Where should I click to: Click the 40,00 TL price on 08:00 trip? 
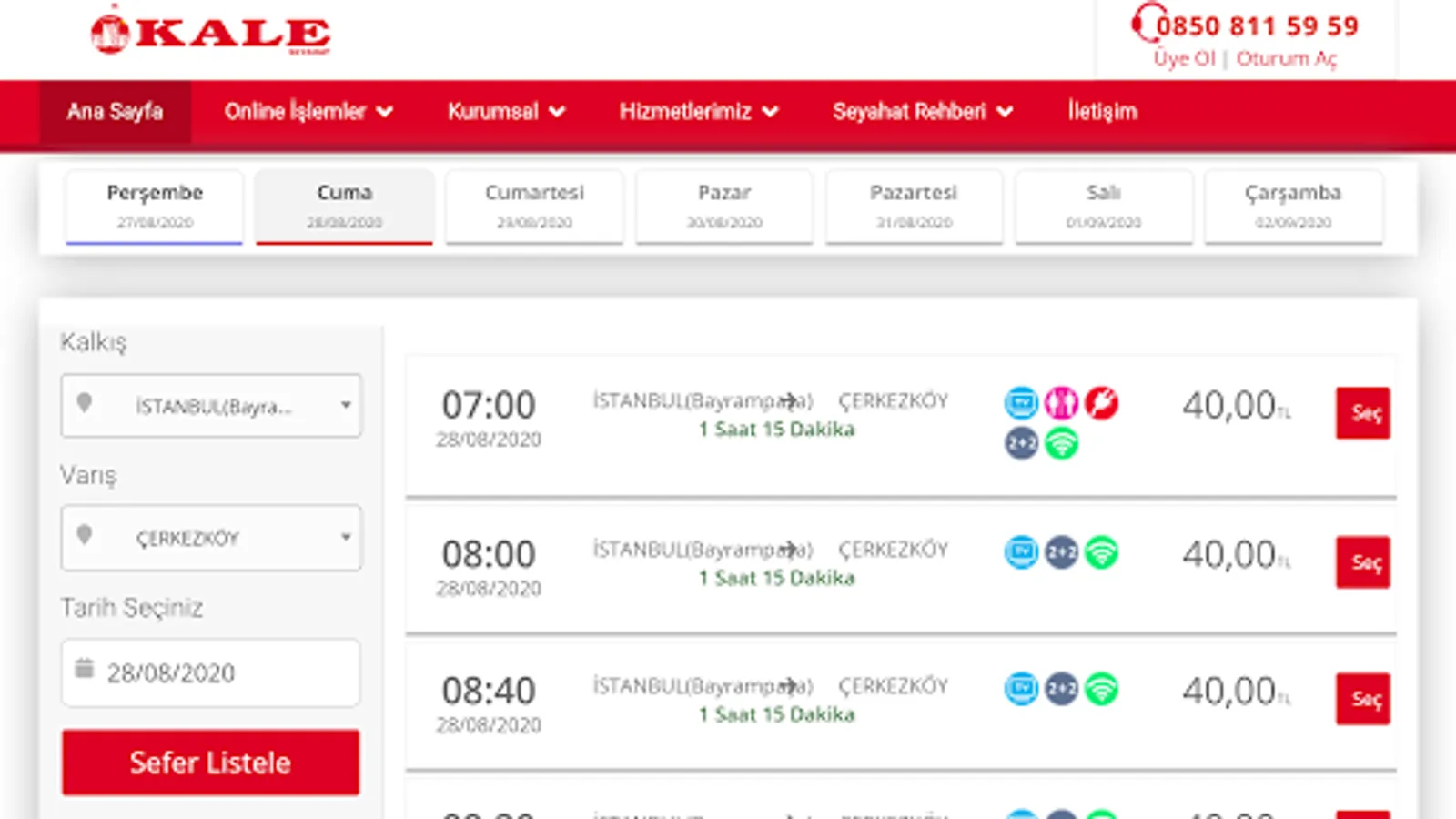tap(1236, 554)
